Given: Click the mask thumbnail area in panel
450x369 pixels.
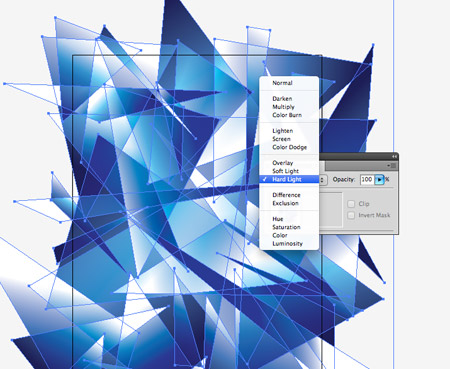Looking at the screenshot, I should (x=330, y=210).
